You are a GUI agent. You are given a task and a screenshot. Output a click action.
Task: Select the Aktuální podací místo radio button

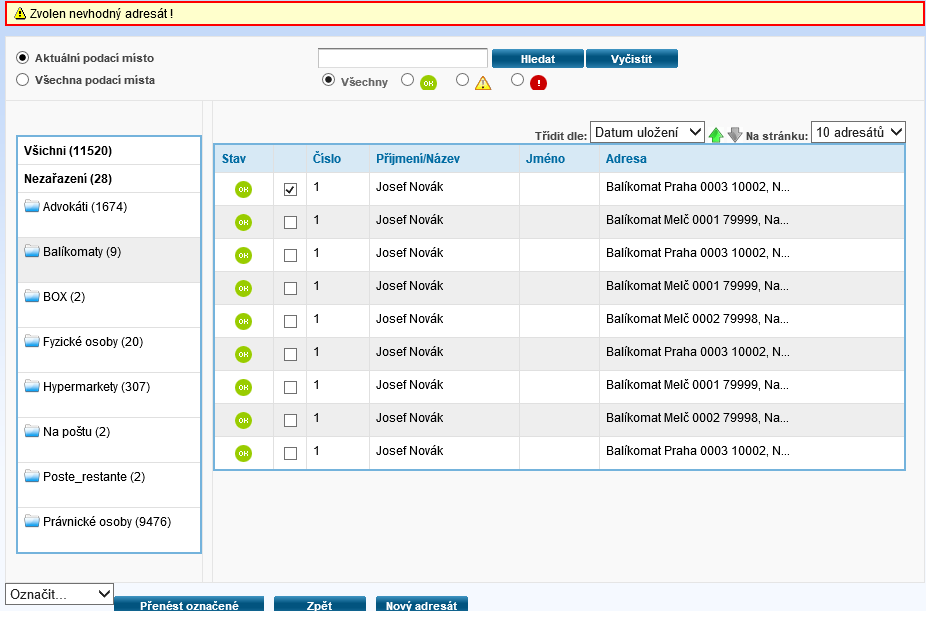[x=22, y=58]
